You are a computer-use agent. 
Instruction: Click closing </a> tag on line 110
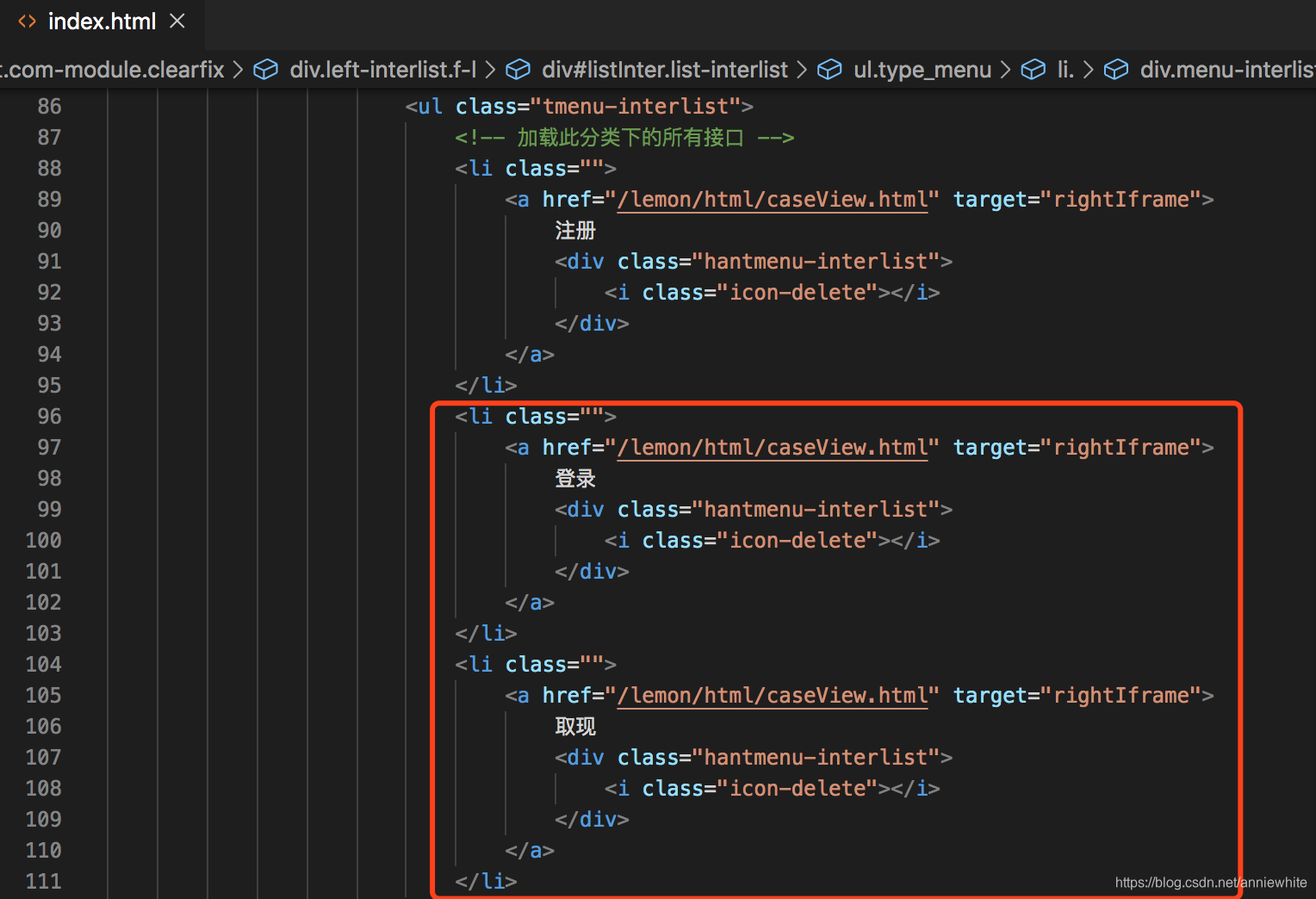pyautogui.click(x=530, y=851)
